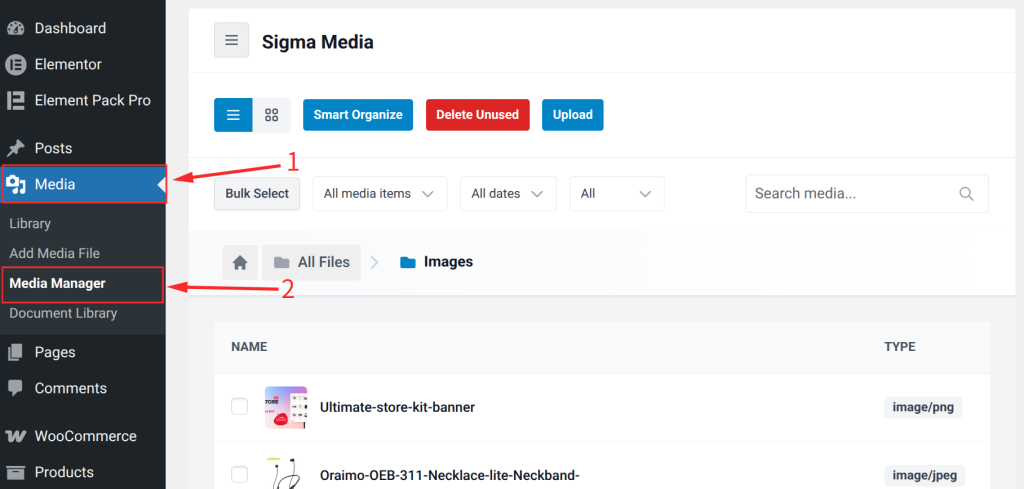1024x489 pixels.
Task: Click the Oraimo-OEB-311-Necklace-lite-Neckband file name
Action: (450, 475)
